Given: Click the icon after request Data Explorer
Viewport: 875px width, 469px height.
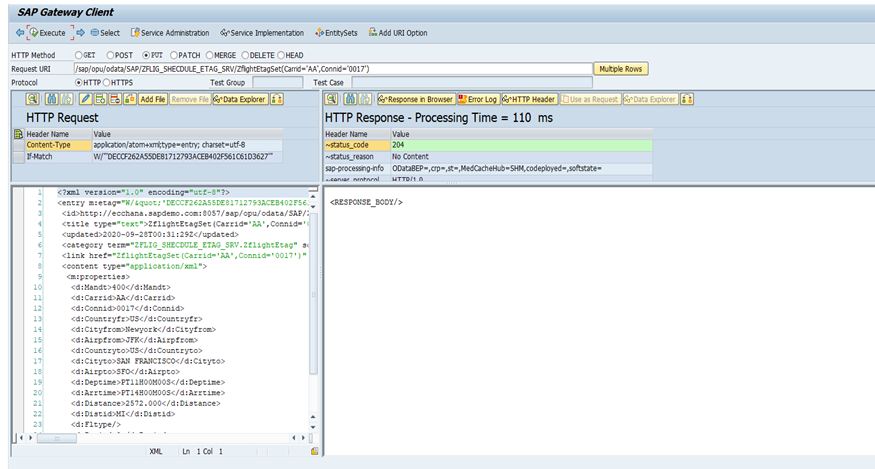Looking at the screenshot, I should [277, 99].
